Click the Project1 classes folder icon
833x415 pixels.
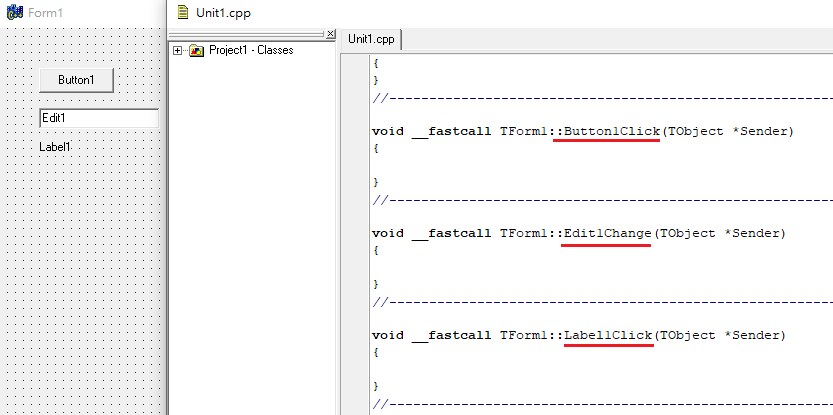tap(197, 50)
